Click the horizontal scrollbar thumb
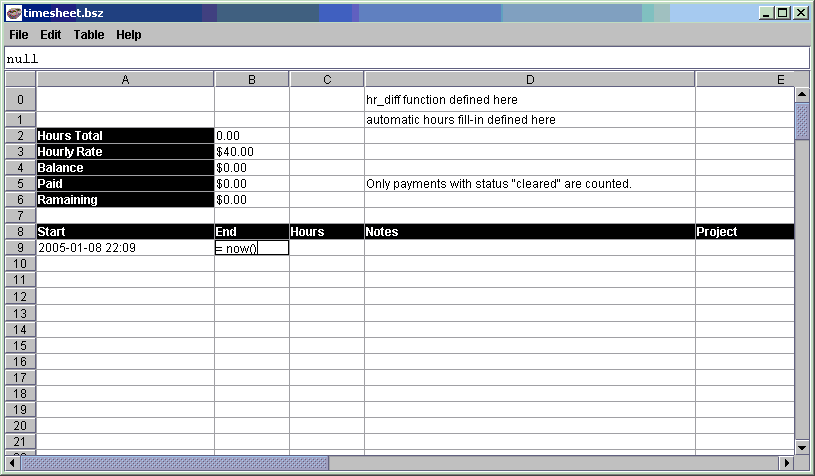 coord(175,462)
